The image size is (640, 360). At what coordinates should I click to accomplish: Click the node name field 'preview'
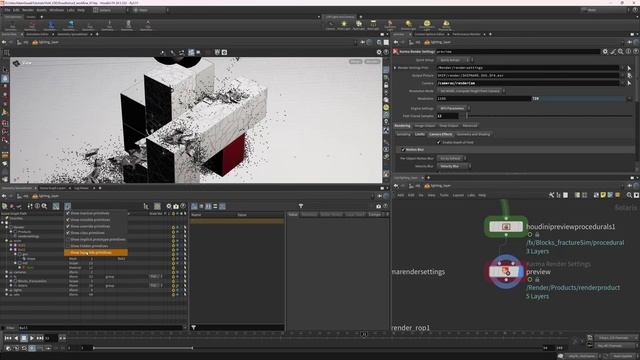click(518, 51)
